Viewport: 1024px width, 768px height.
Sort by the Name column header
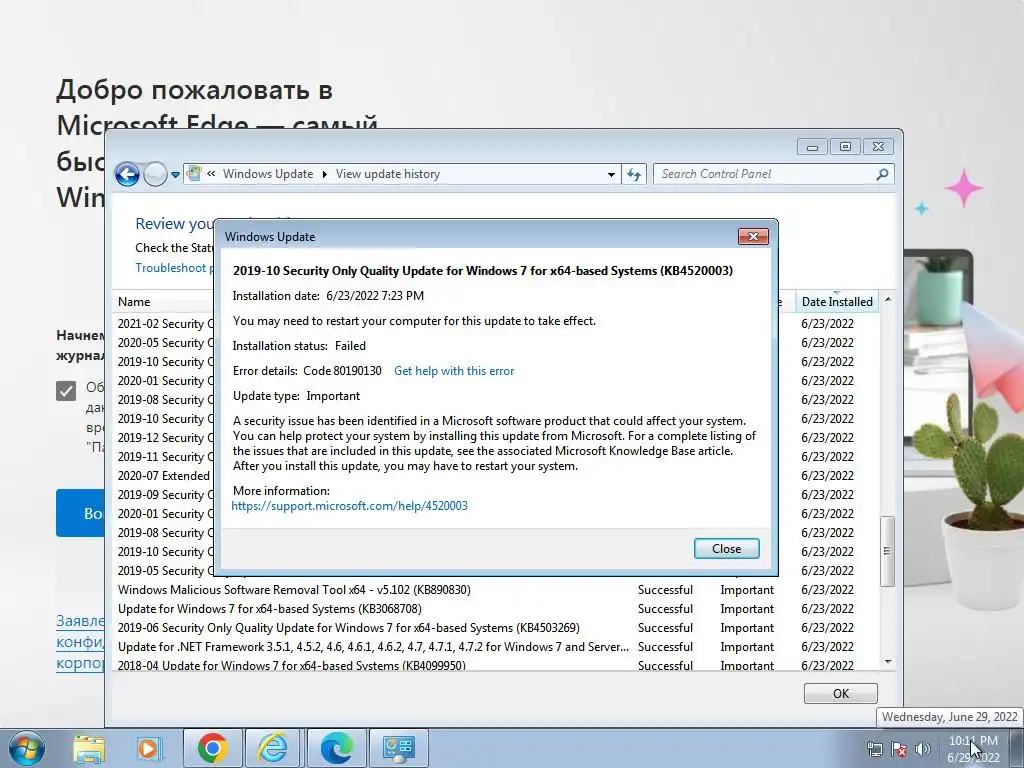(x=134, y=302)
